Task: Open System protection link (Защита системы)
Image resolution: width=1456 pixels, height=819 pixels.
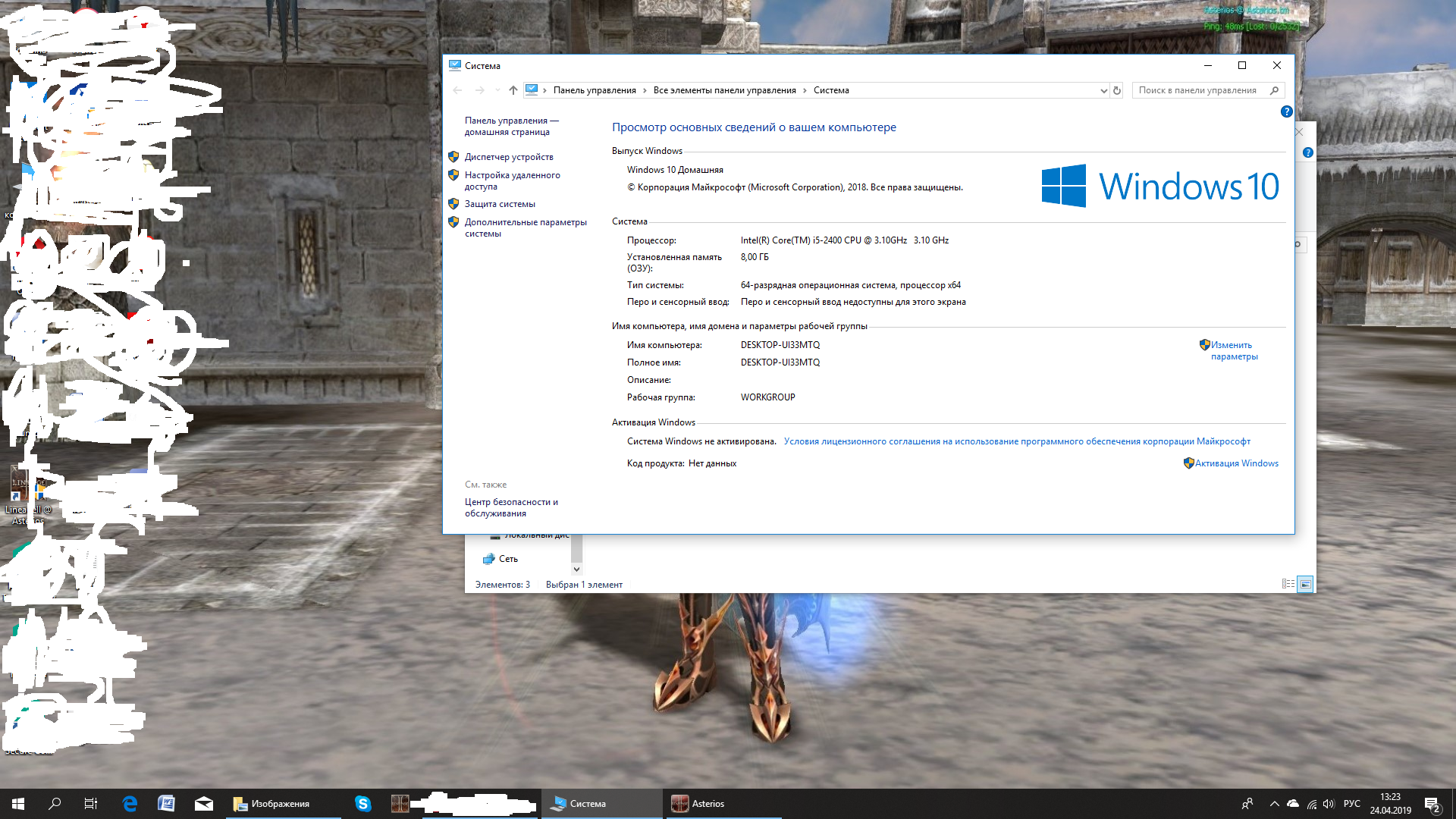Action: coord(500,204)
